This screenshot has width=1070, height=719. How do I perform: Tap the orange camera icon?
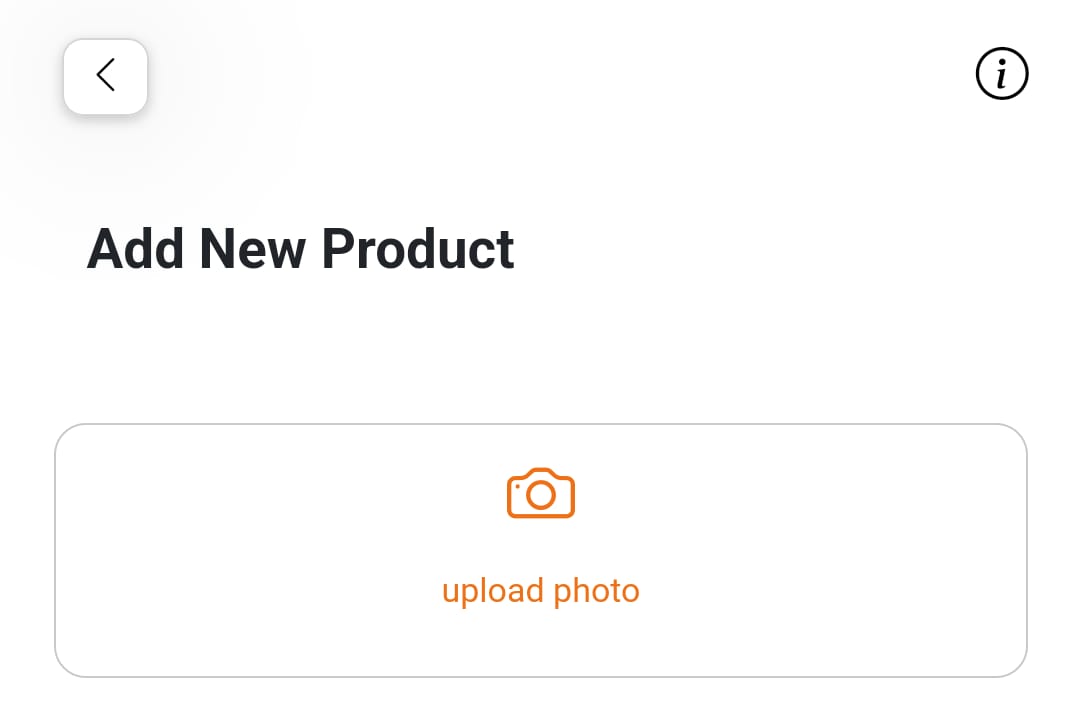click(540, 493)
